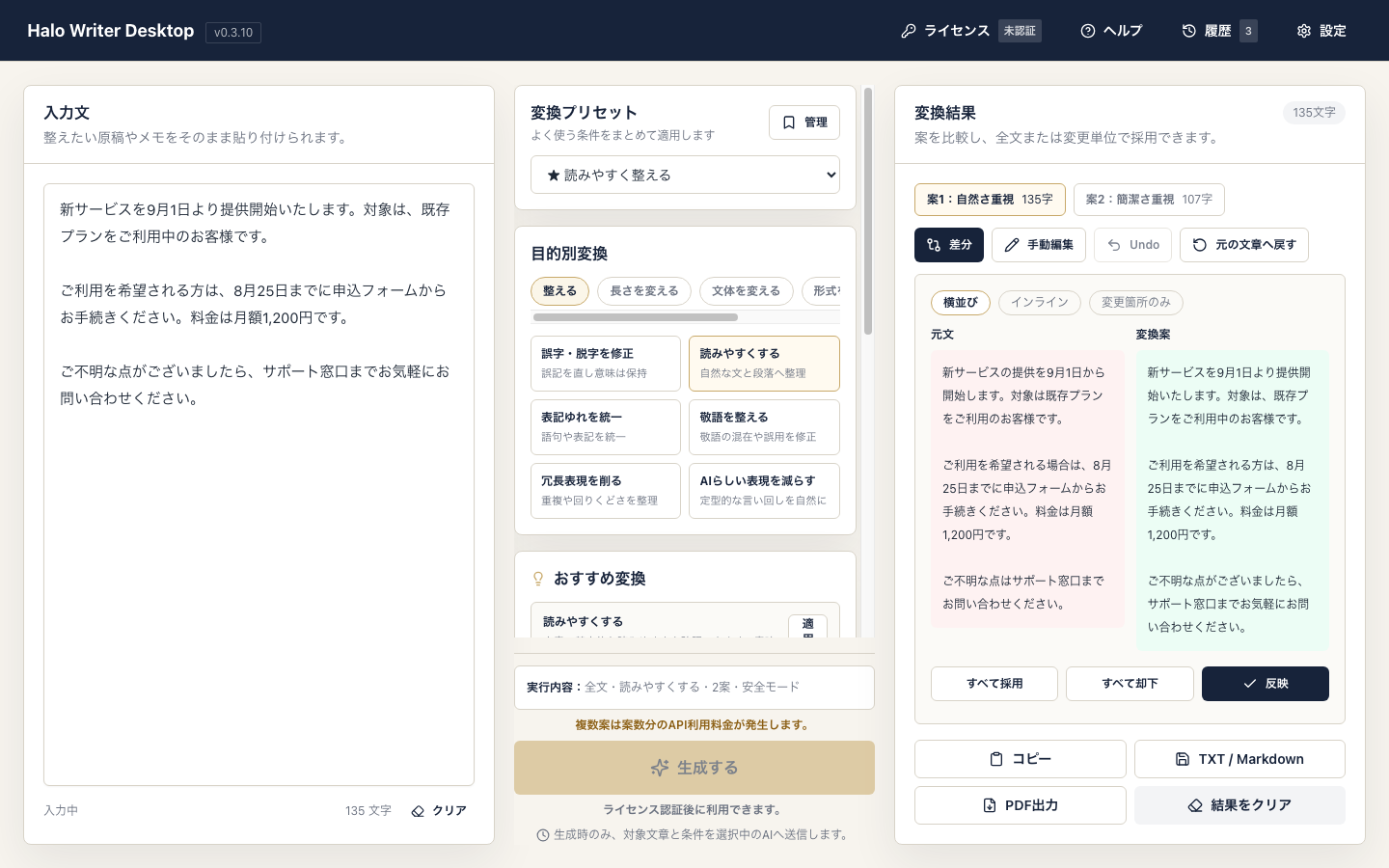The width and height of the screenshot is (1389, 868).
Task: Open the ライセンス key icon menu
Action: click(908, 31)
